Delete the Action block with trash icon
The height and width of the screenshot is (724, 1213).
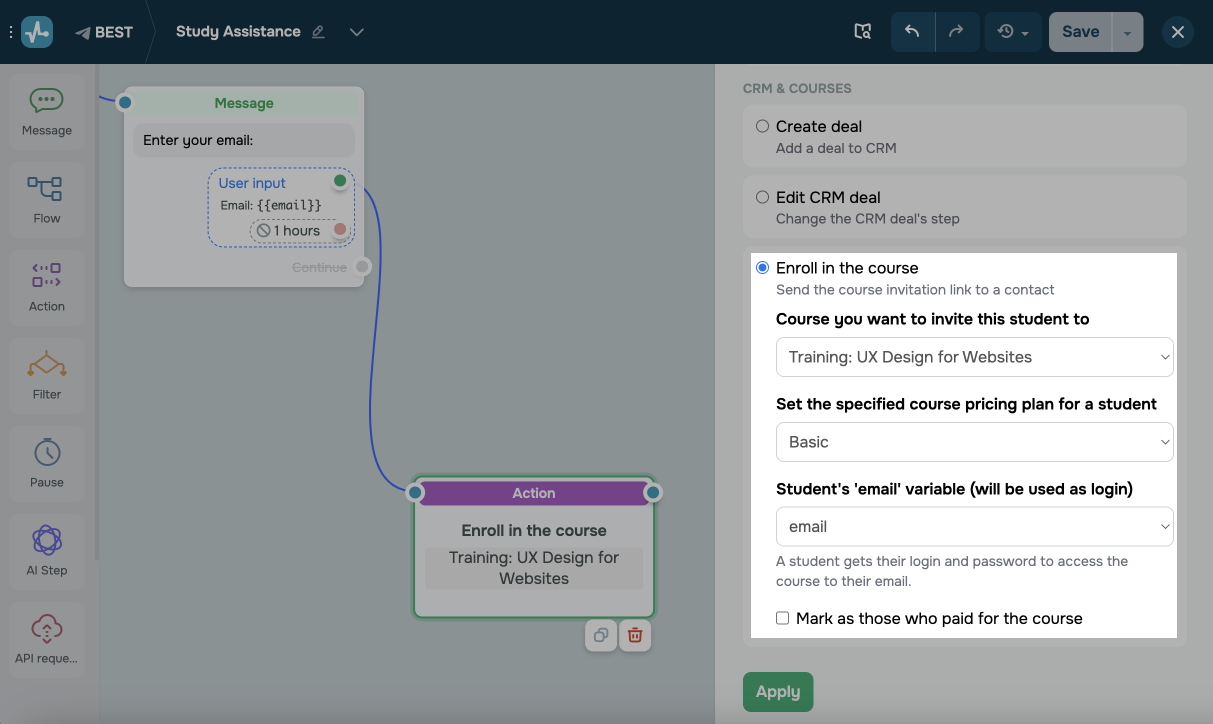coord(635,635)
